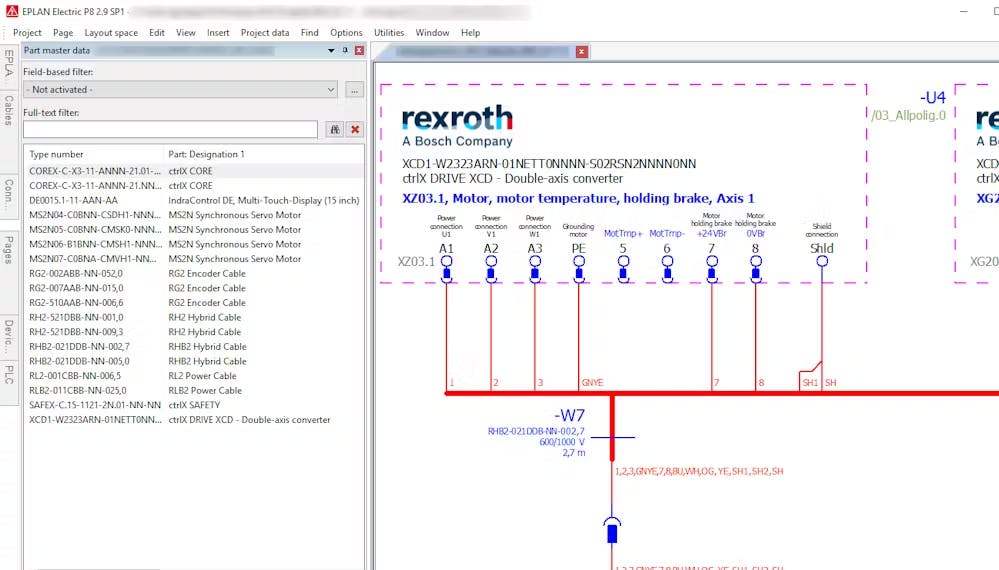Open the Find menu
The height and width of the screenshot is (570, 999).
[310, 32]
